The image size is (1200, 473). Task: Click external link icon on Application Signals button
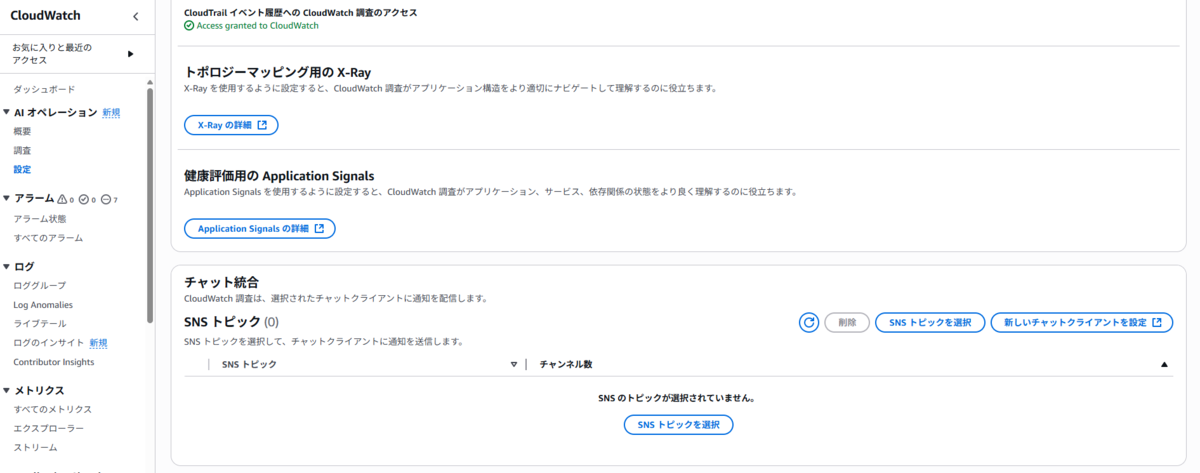click(x=319, y=228)
